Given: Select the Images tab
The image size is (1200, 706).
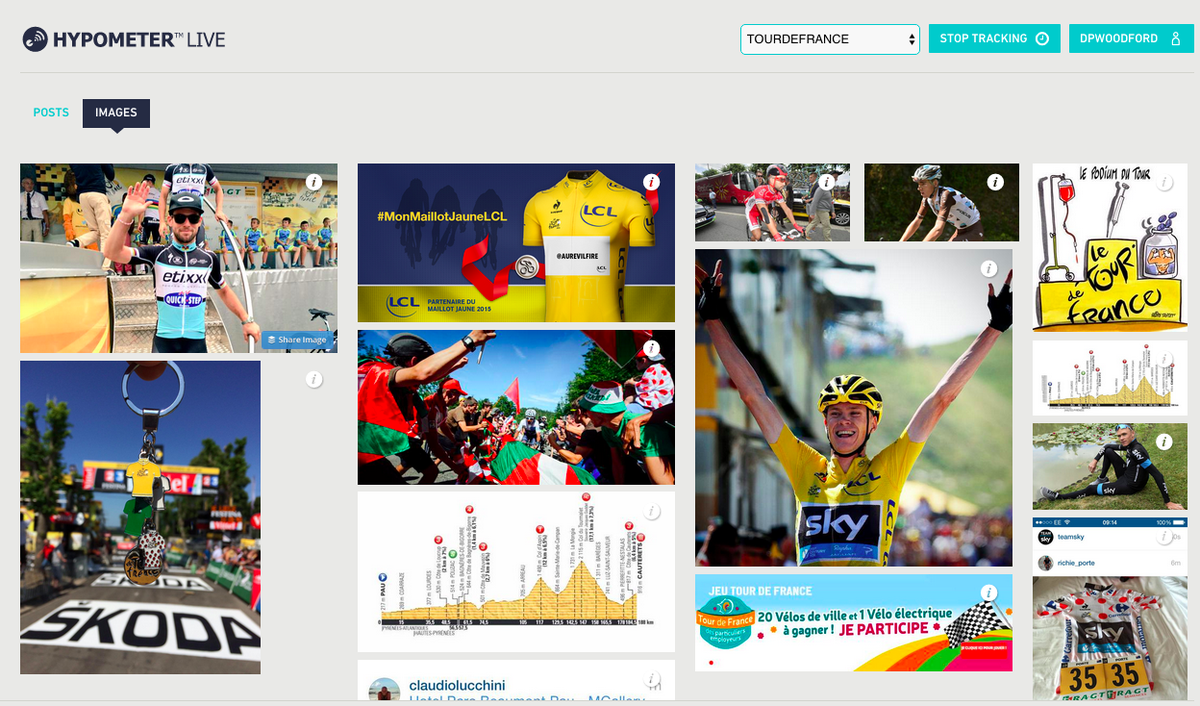Looking at the screenshot, I should [x=116, y=113].
